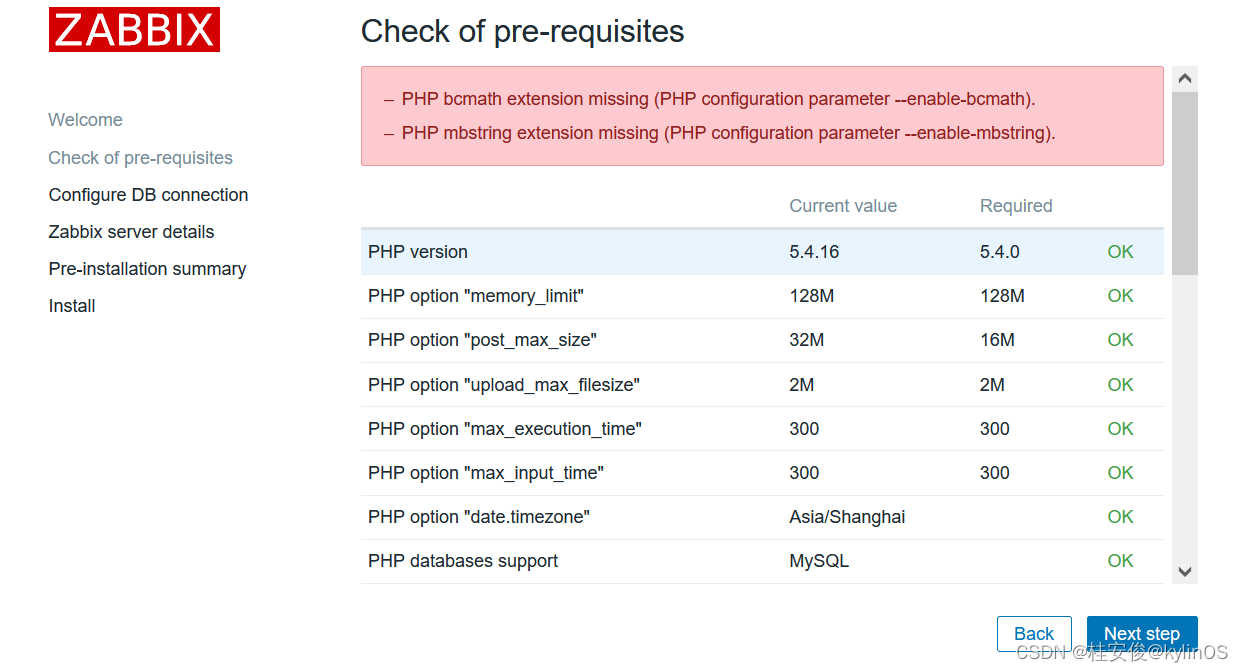The height and width of the screenshot is (672, 1243).
Task: Click the ZABBIX logo
Action: 134,30
